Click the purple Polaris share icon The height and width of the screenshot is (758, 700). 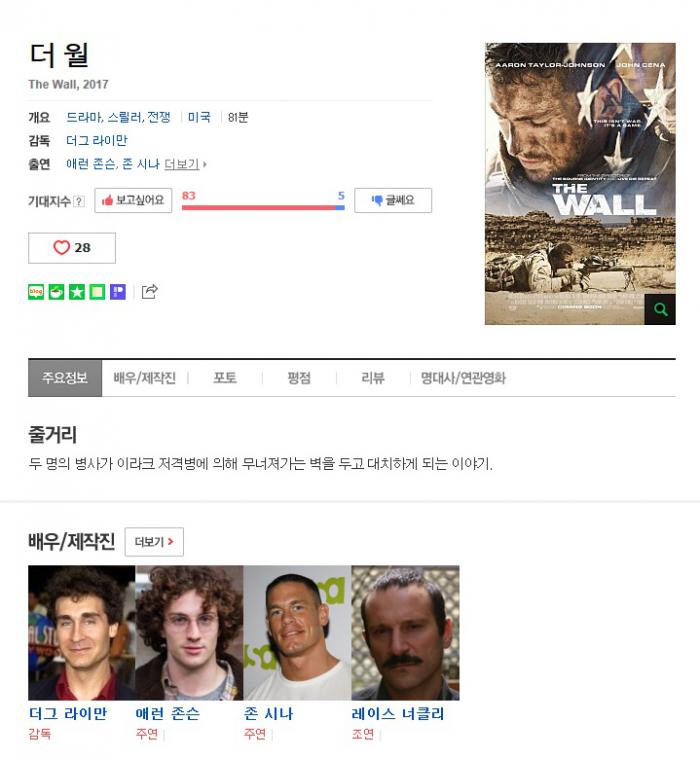(x=117, y=292)
